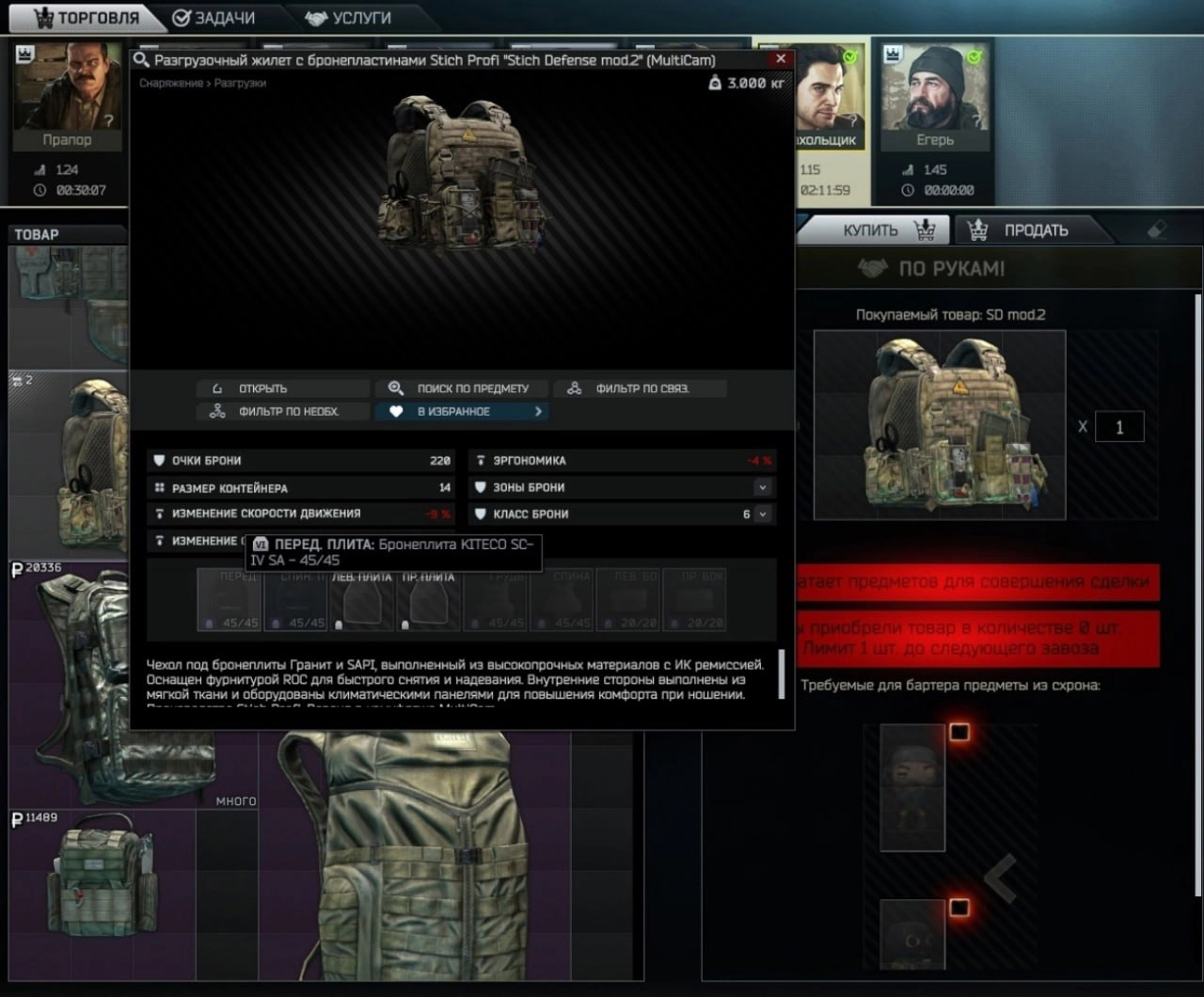This screenshot has width=1204, height=997.
Task: Click the second required barter item thumbnail
Action: click(912, 933)
